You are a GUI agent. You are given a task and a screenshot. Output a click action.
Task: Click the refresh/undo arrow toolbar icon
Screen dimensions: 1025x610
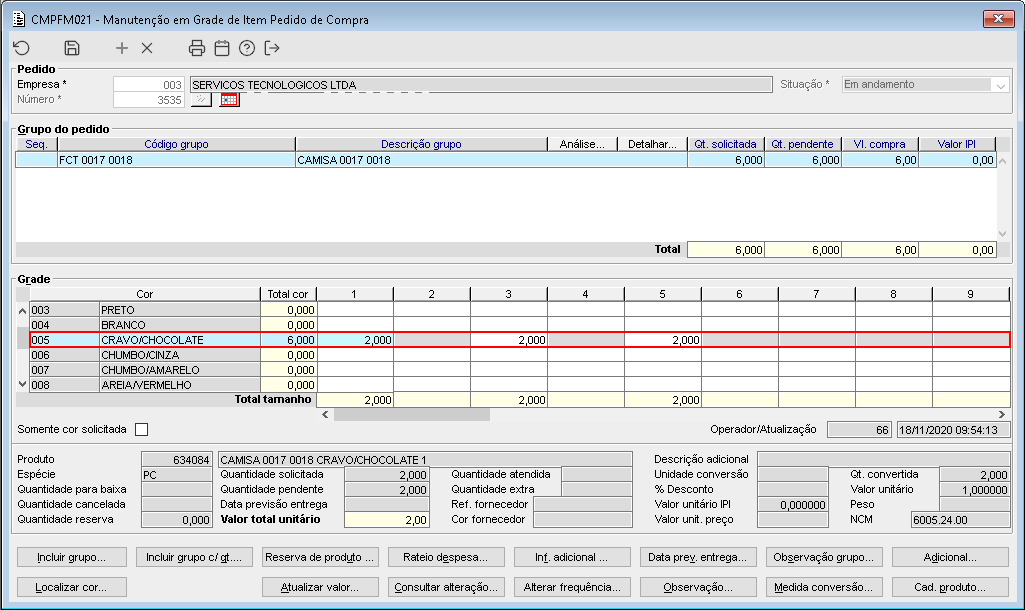[21, 48]
